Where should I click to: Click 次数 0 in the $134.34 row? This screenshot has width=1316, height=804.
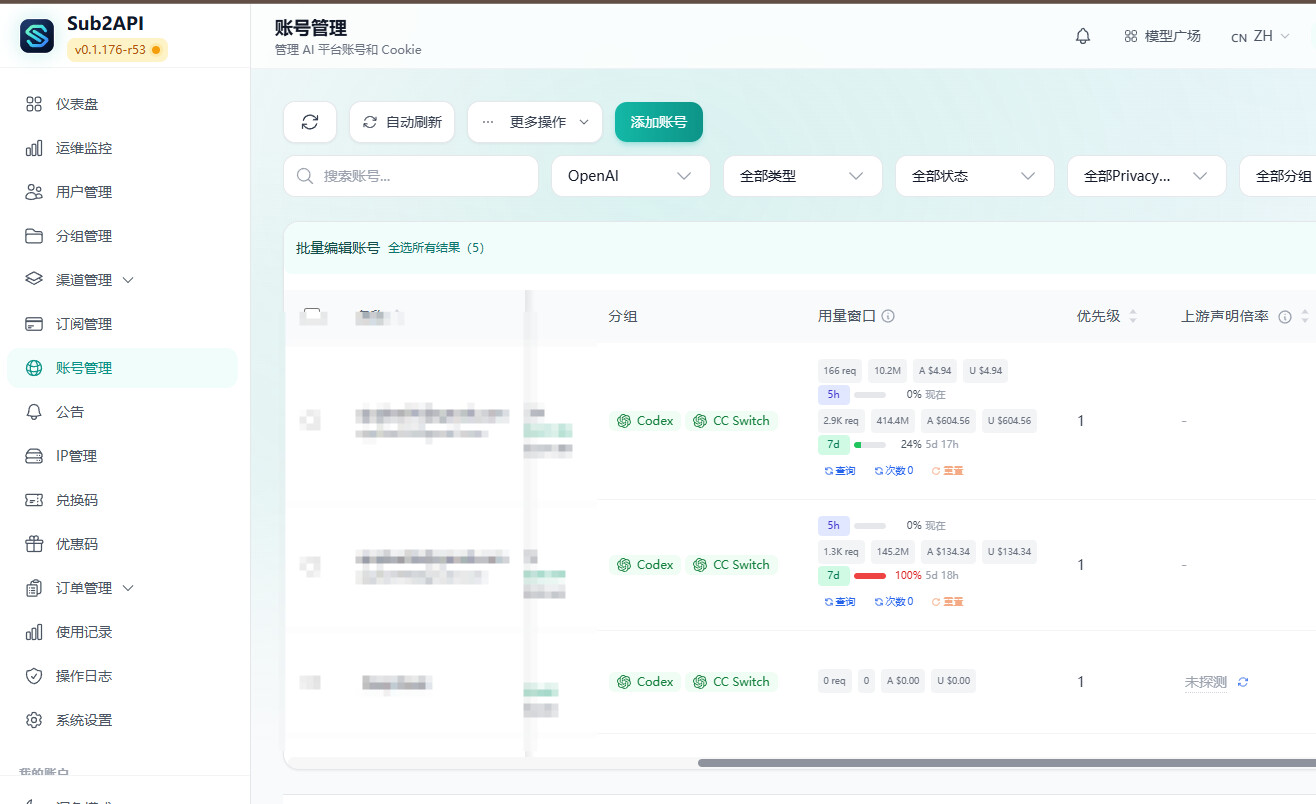[894, 602]
